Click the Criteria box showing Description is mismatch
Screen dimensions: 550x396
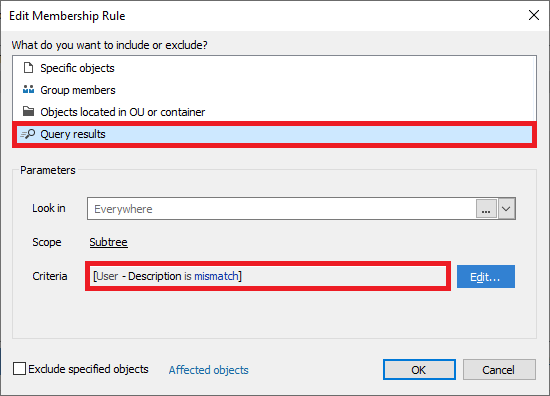coord(268,276)
